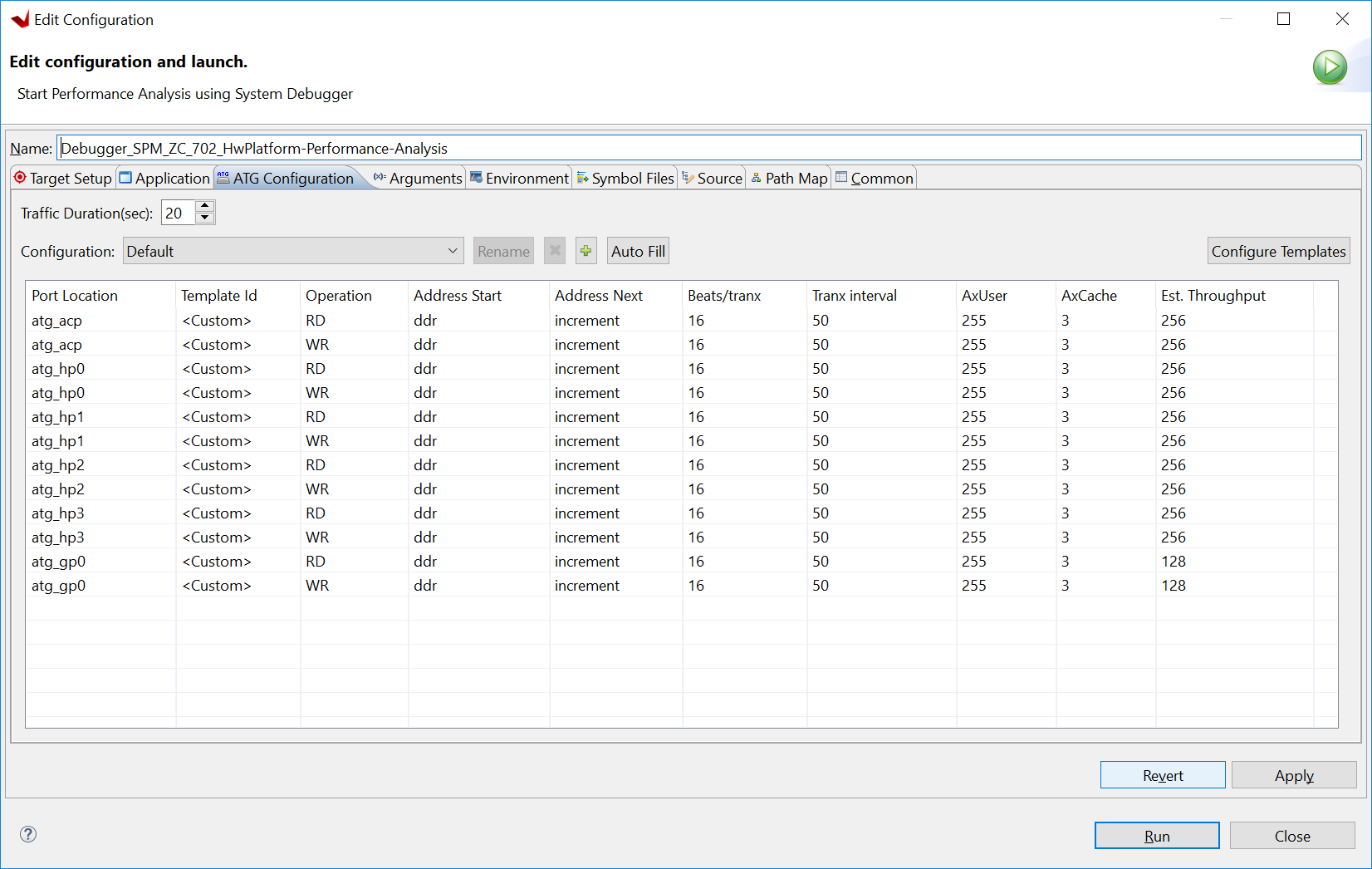Add a new configuration using the plus icon
1372x869 pixels.
[586, 250]
